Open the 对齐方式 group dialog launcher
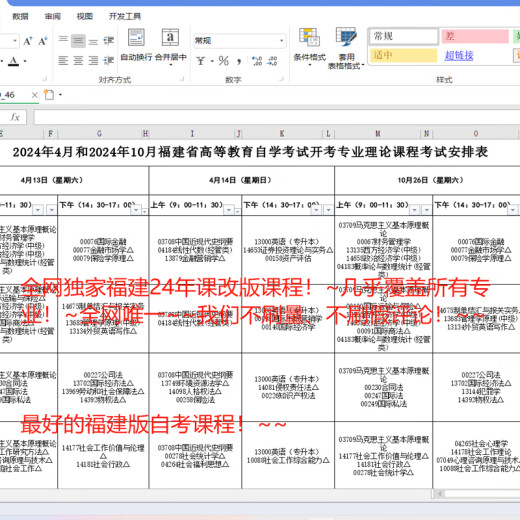This screenshot has width=520, height=520. point(182,79)
